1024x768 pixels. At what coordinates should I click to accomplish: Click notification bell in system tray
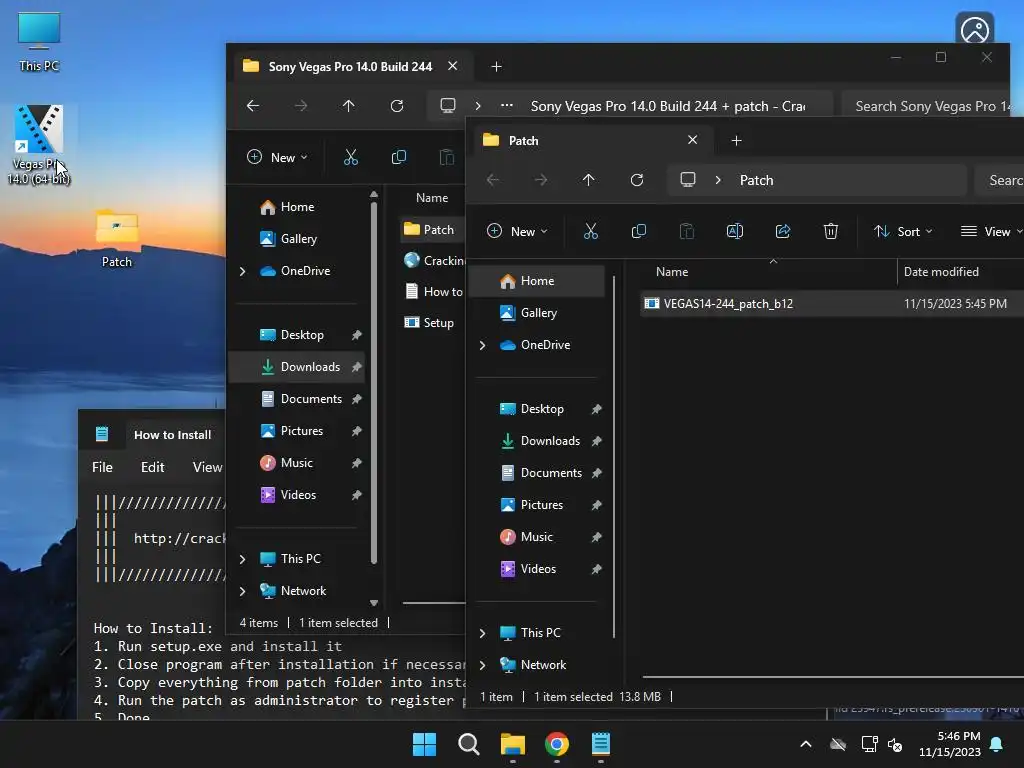click(x=997, y=744)
